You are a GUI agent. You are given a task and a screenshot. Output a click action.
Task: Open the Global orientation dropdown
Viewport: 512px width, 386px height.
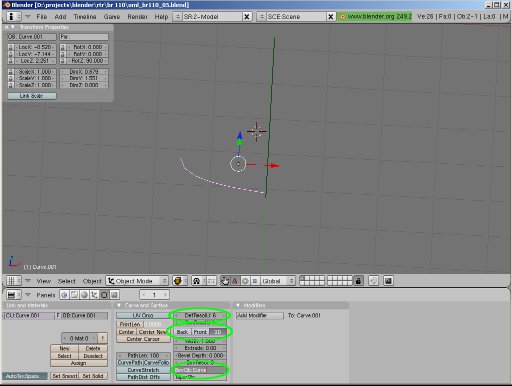pyautogui.click(x=278, y=281)
